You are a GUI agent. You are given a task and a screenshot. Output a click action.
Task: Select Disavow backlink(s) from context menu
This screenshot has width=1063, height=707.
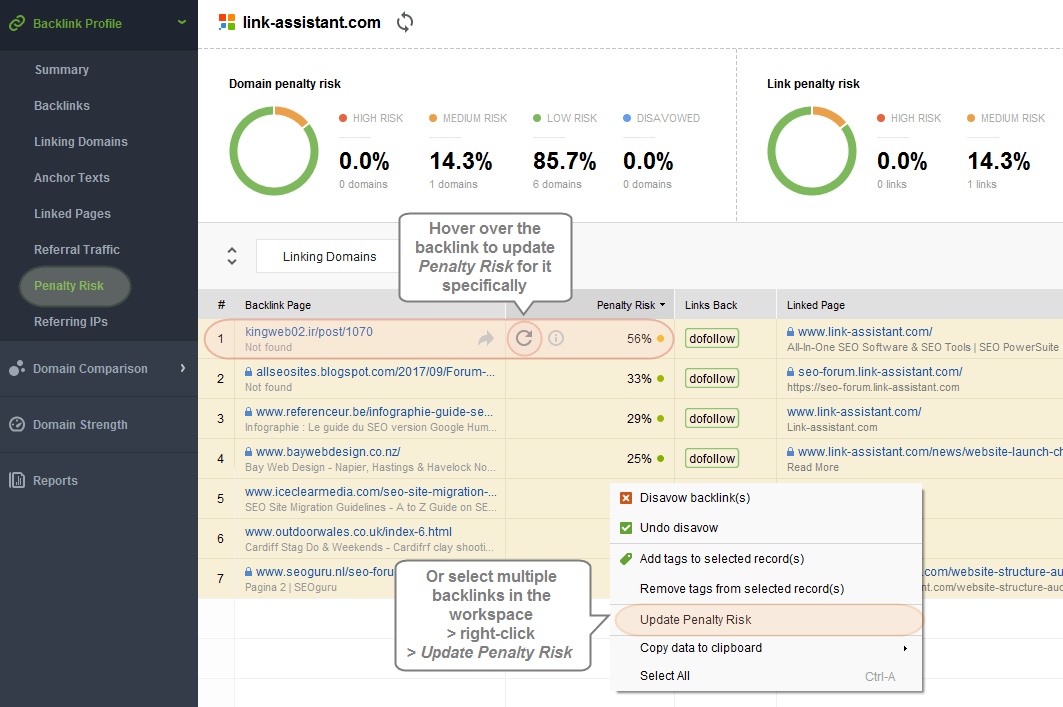pyautogui.click(x=766, y=498)
